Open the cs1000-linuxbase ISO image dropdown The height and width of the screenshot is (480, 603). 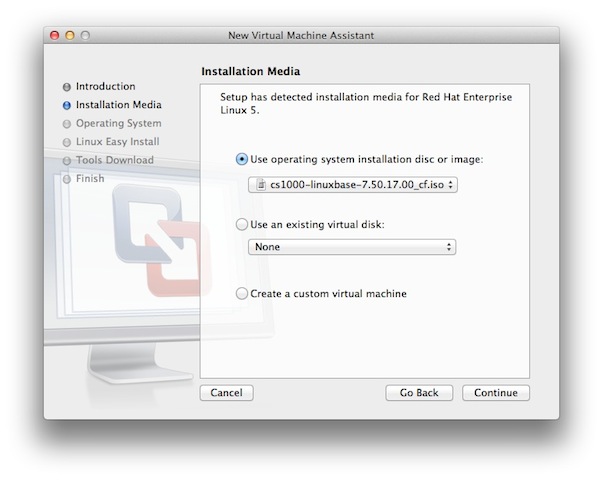pos(353,185)
